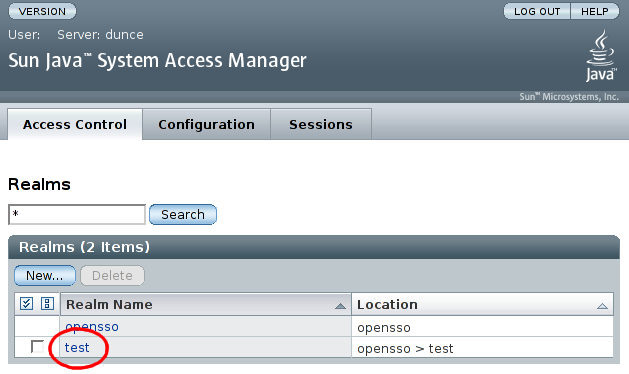Open the test realm link
The width and height of the screenshot is (629, 374).
tap(77, 348)
